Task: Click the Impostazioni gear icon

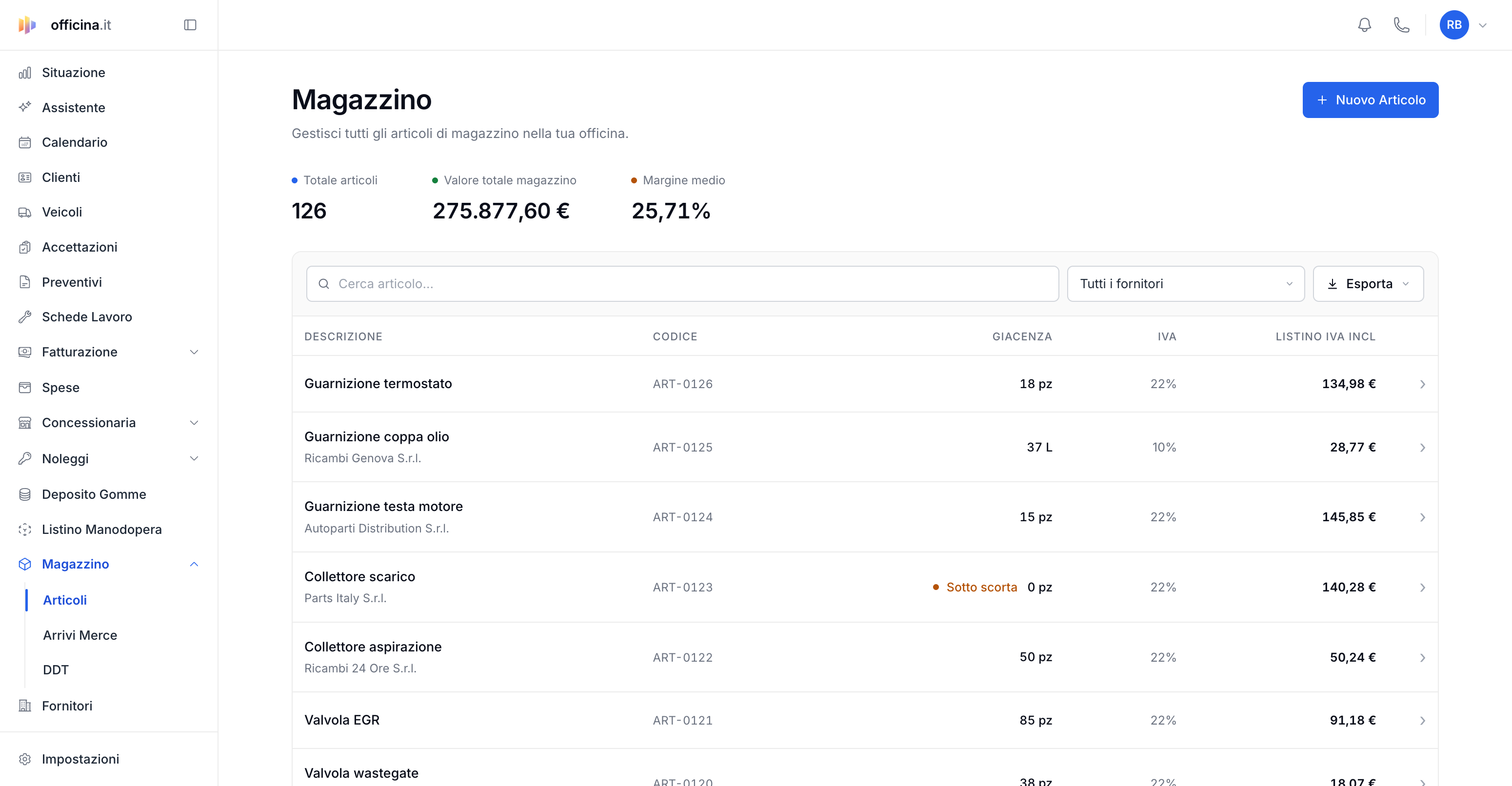Action: point(25,759)
